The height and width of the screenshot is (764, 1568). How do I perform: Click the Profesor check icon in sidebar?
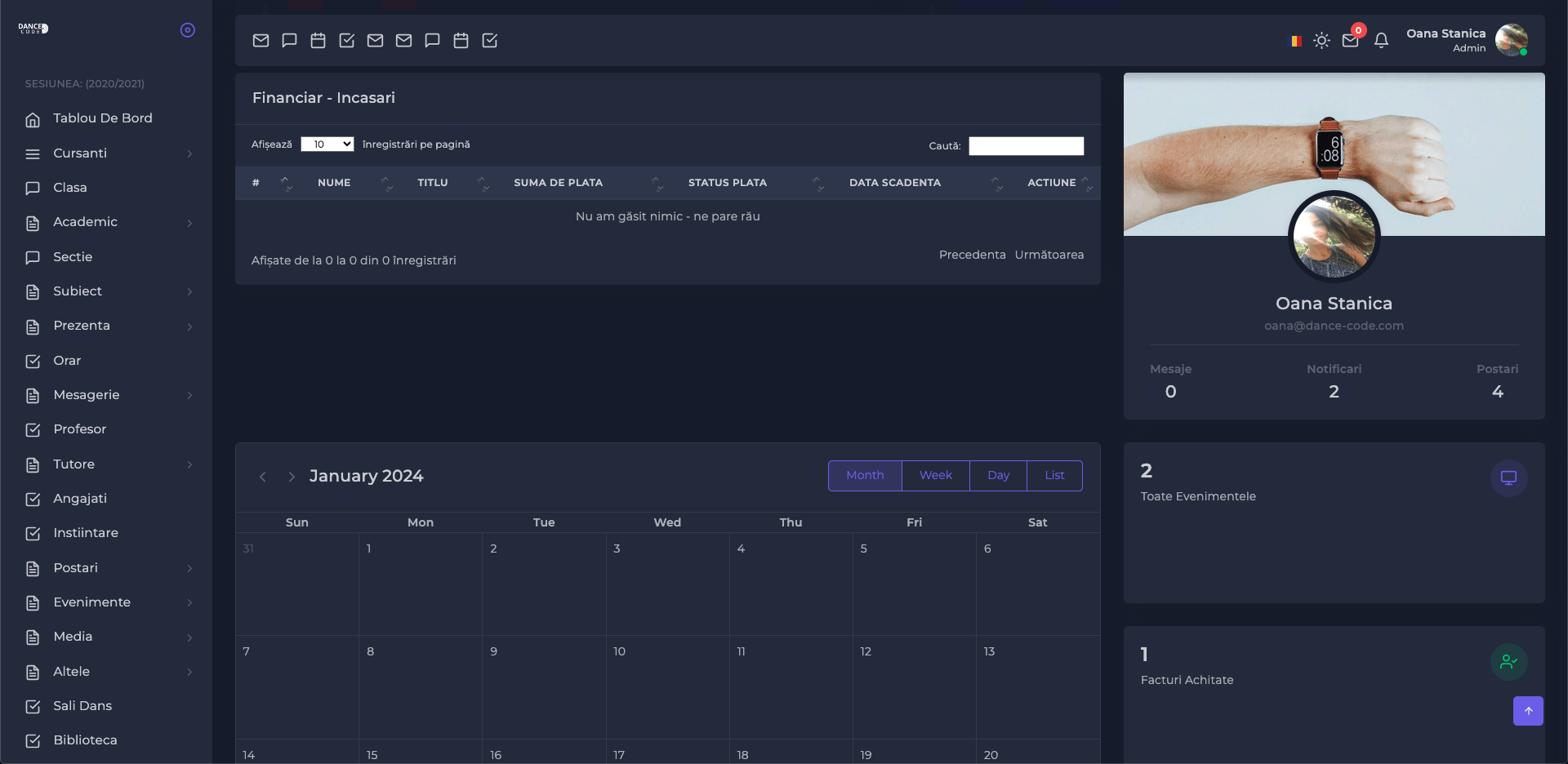tap(33, 430)
